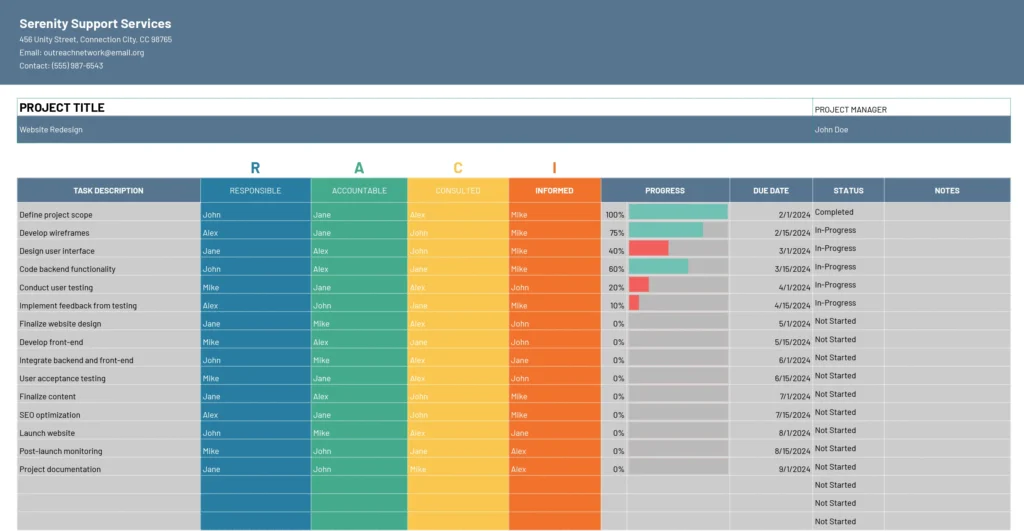Viewport: 1024px width, 531px height.
Task: Select the Website Redesign project title cell
Action: [x=51, y=130]
